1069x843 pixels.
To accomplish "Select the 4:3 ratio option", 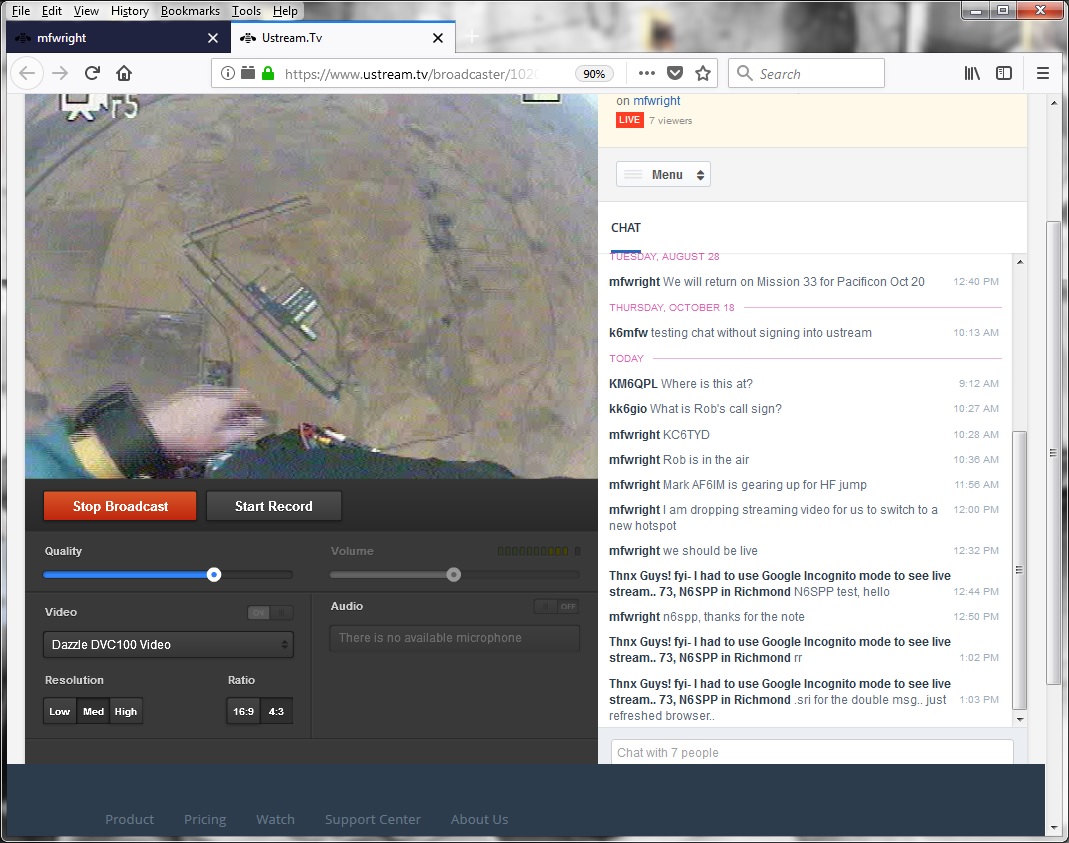I will (276, 712).
